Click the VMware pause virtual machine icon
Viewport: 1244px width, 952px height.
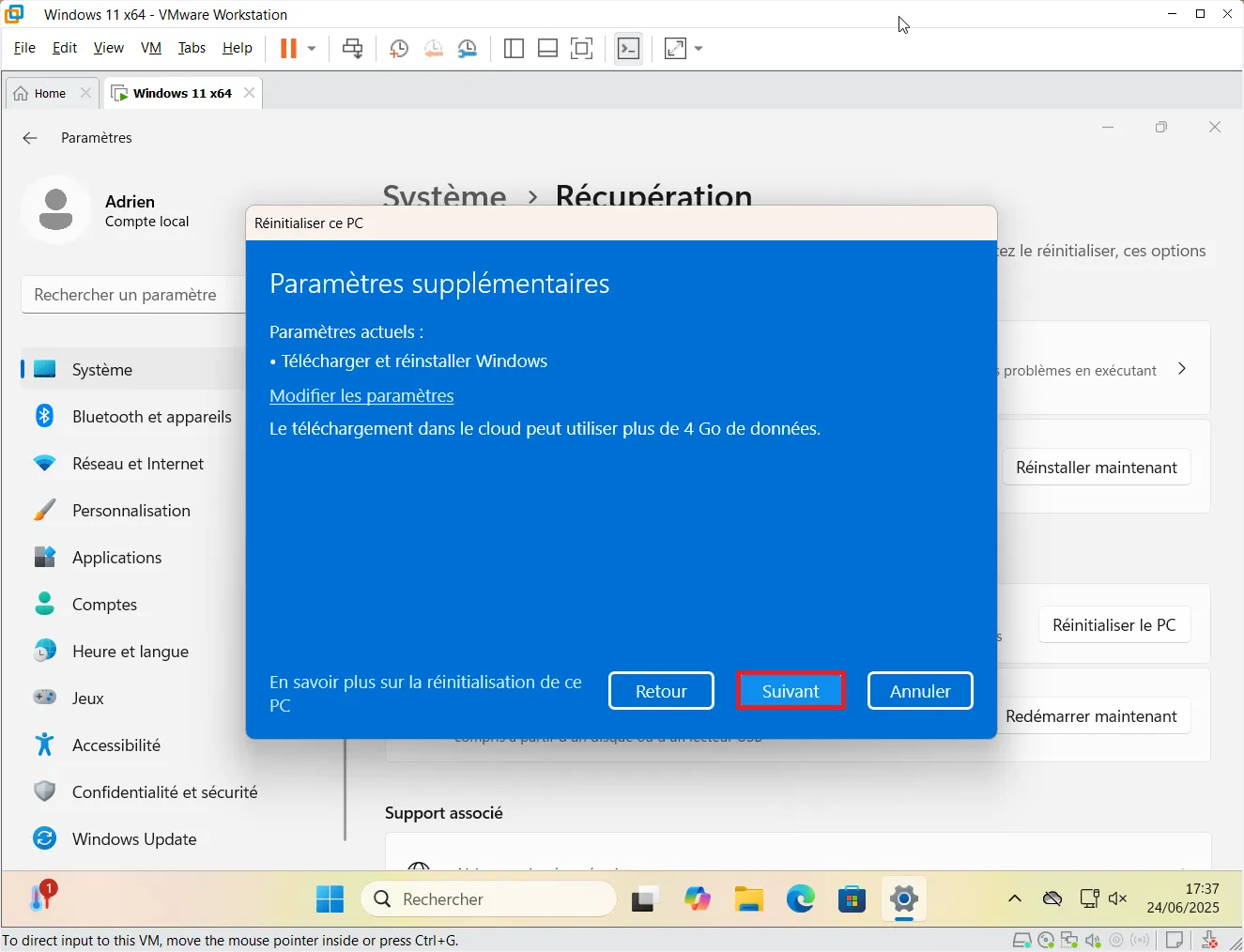[x=288, y=48]
